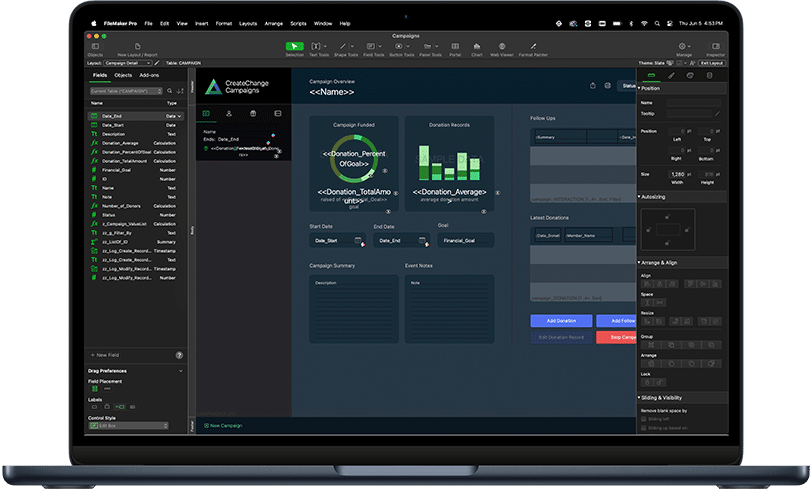Switch to the Objects tab
This screenshot has height=489, width=812.
pyautogui.click(x=123, y=75)
